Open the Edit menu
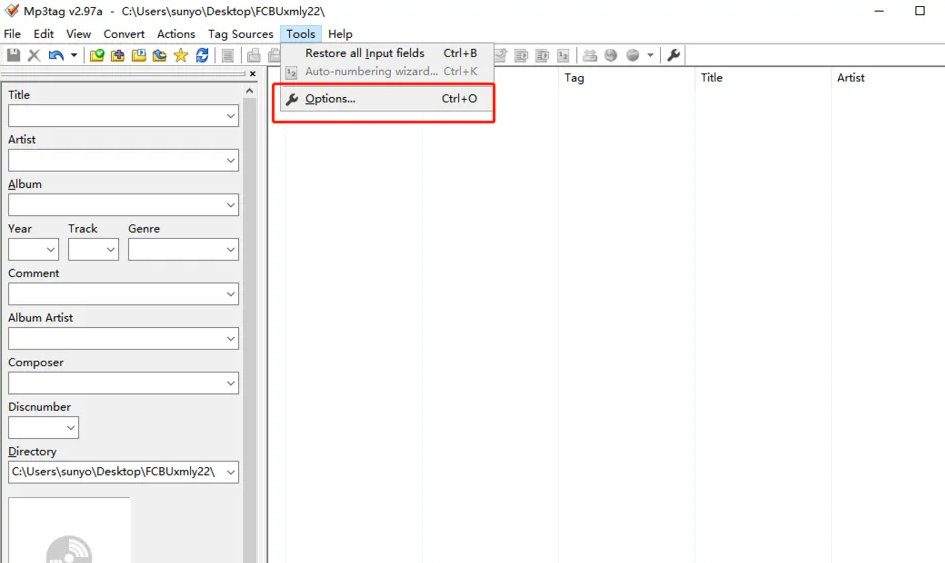Viewport: 945px width, 563px height. point(43,34)
